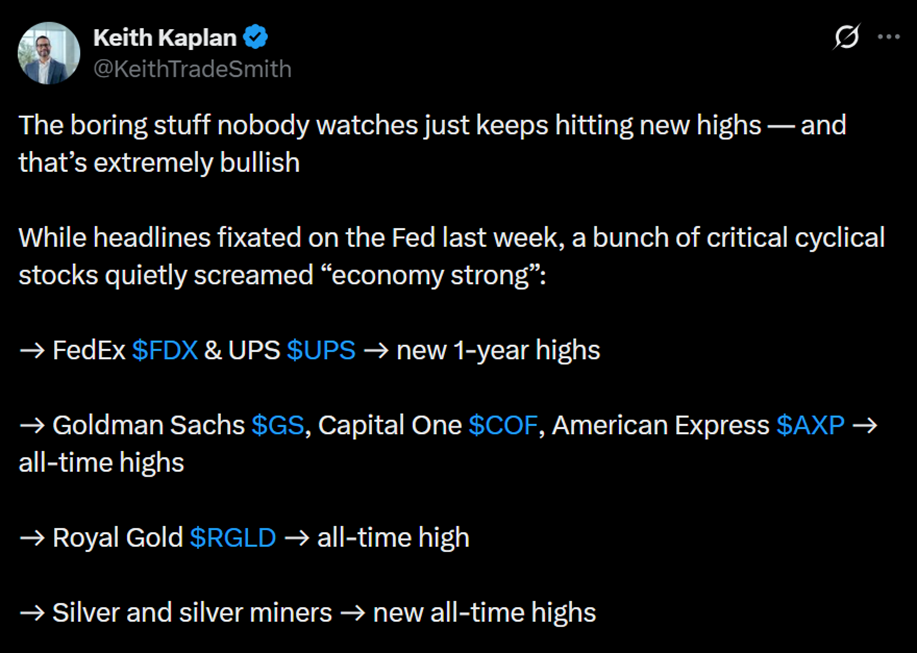Open the $FDX cashtag
The image size is (917, 653).
(x=165, y=351)
